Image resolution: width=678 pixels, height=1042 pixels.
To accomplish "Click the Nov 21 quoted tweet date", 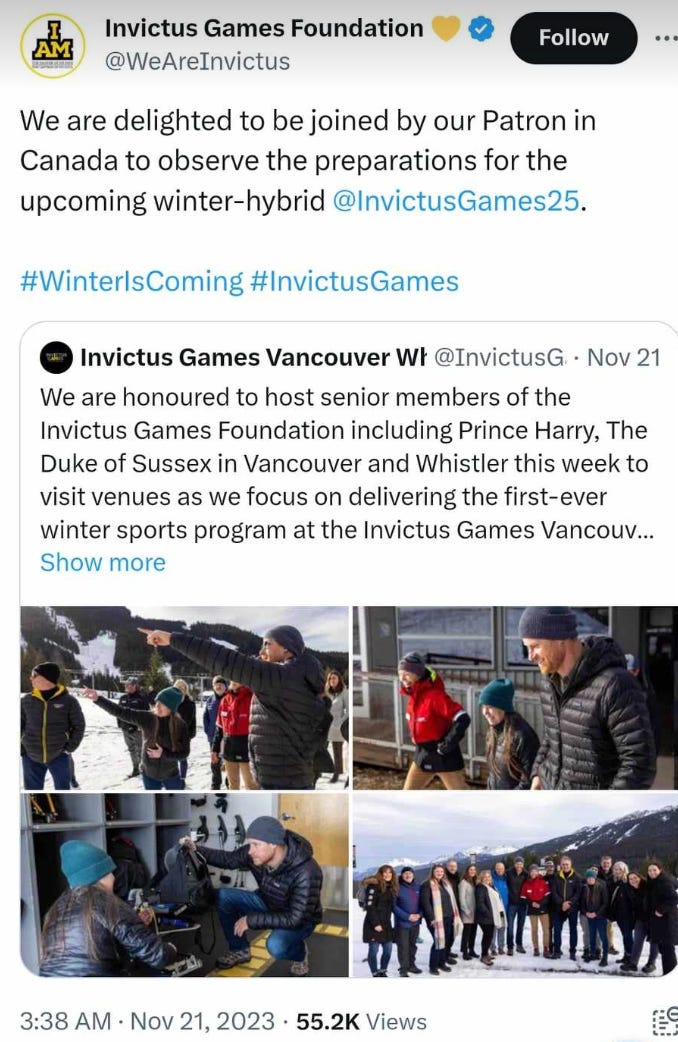I will (623, 358).
